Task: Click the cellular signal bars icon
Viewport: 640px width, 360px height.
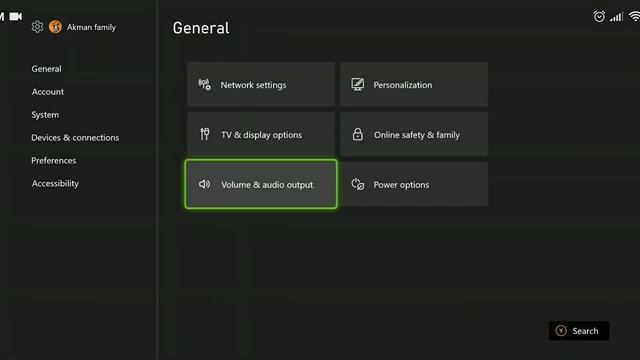Action: pos(616,17)
